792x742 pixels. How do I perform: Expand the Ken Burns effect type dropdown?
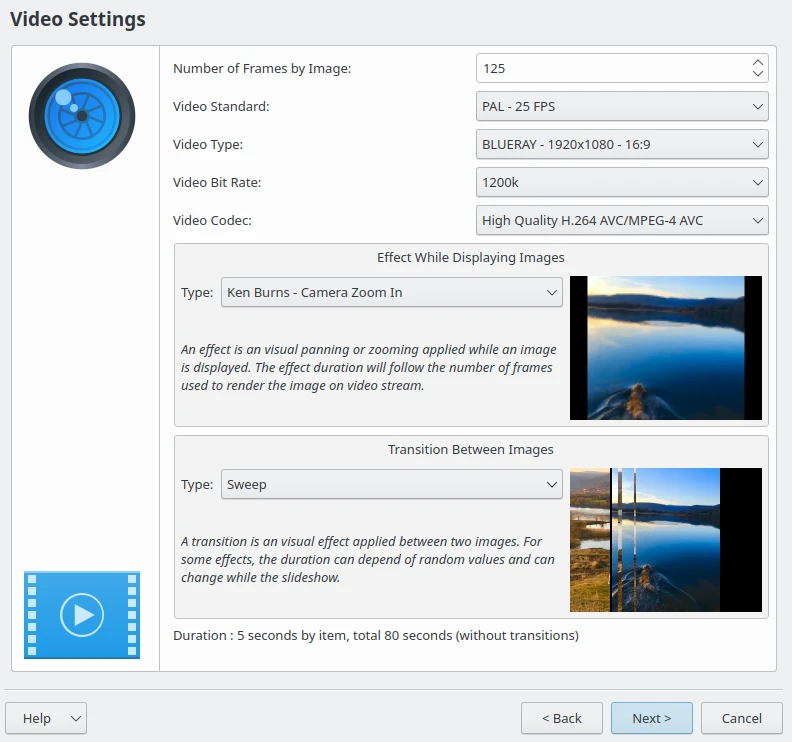click(x=391, y=293)
